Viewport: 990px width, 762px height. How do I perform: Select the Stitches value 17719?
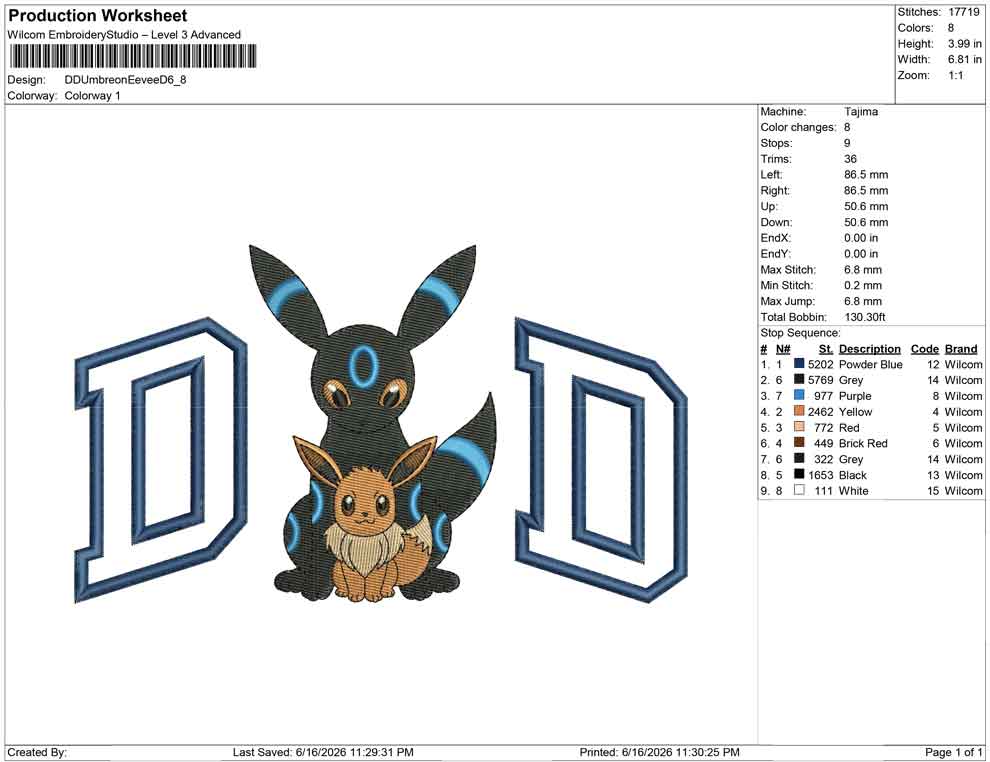[964, 12]
